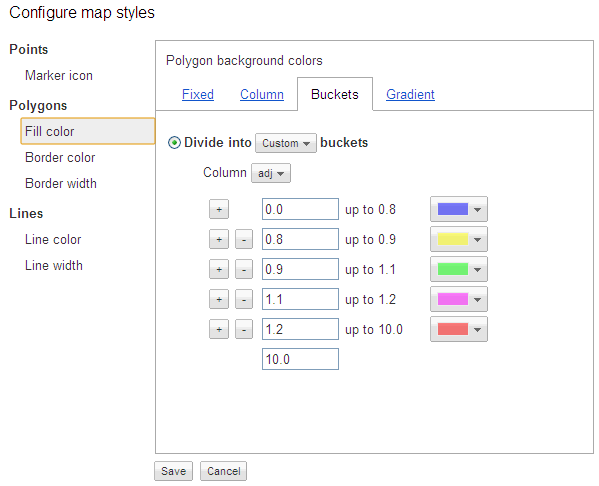Add bucket after the 1.1 row

tap(219, 299)
